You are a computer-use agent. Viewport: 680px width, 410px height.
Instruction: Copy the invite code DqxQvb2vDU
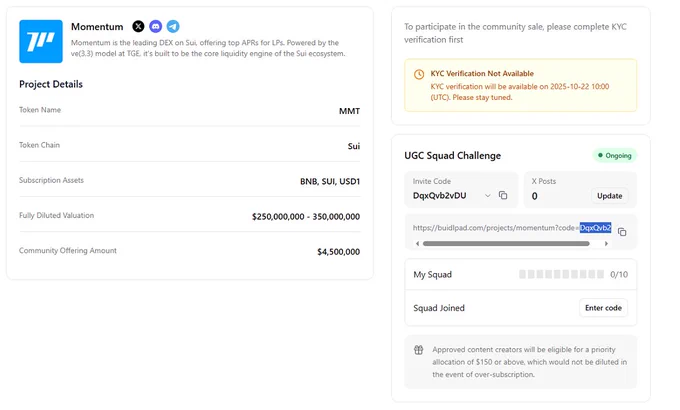[x=503, y=195]
